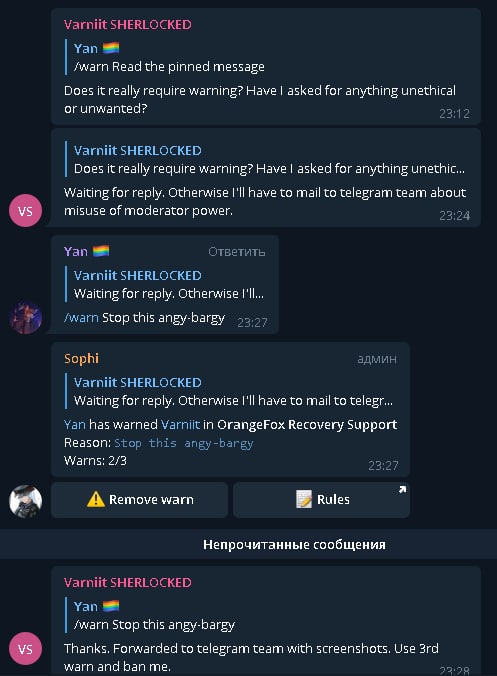Screen dimensions: 497x676
Task: Click the /warn command link in Yan's message
Action: pos(81,318)
